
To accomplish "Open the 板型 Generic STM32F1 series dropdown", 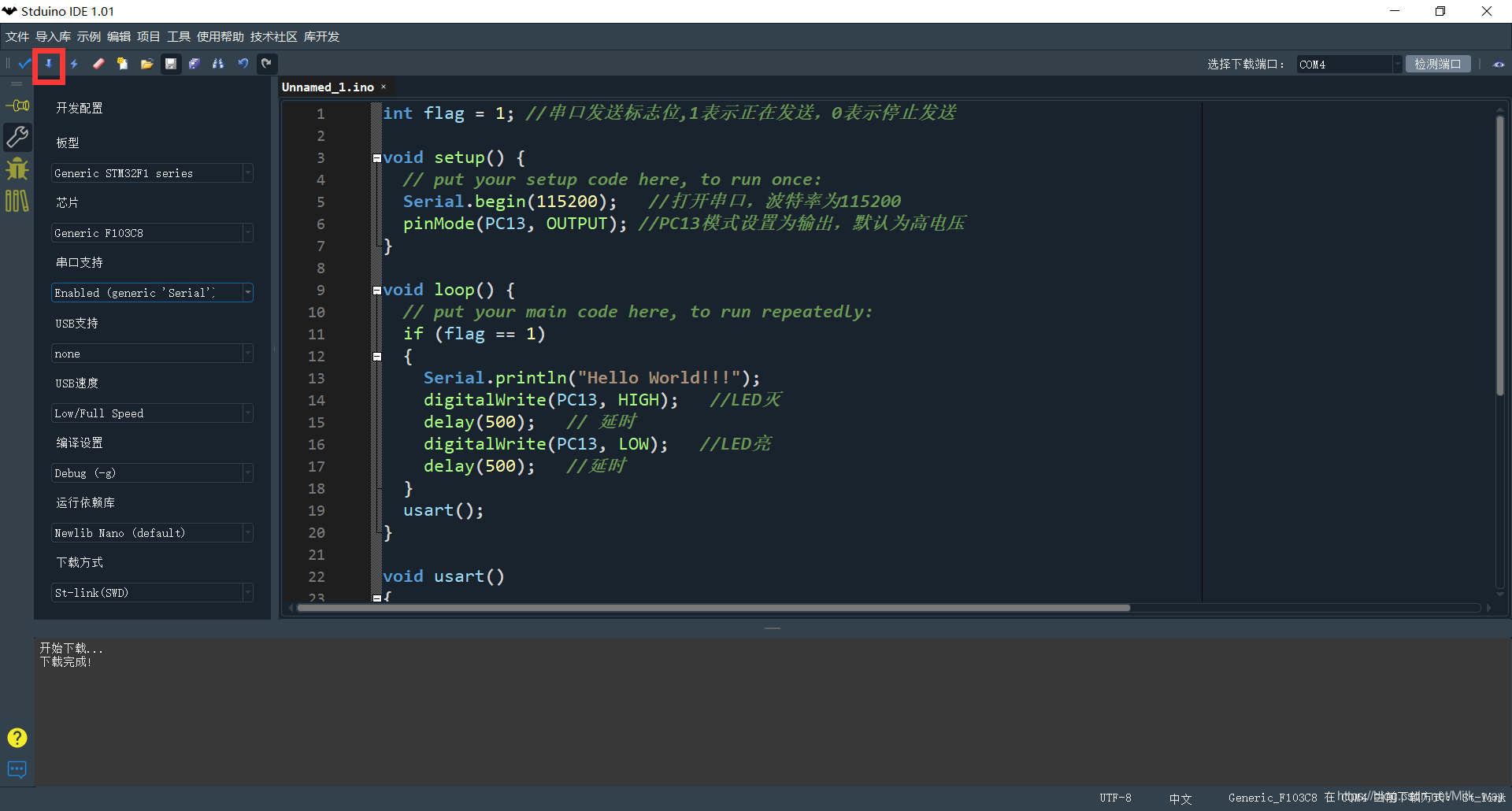I will (152, 173).
